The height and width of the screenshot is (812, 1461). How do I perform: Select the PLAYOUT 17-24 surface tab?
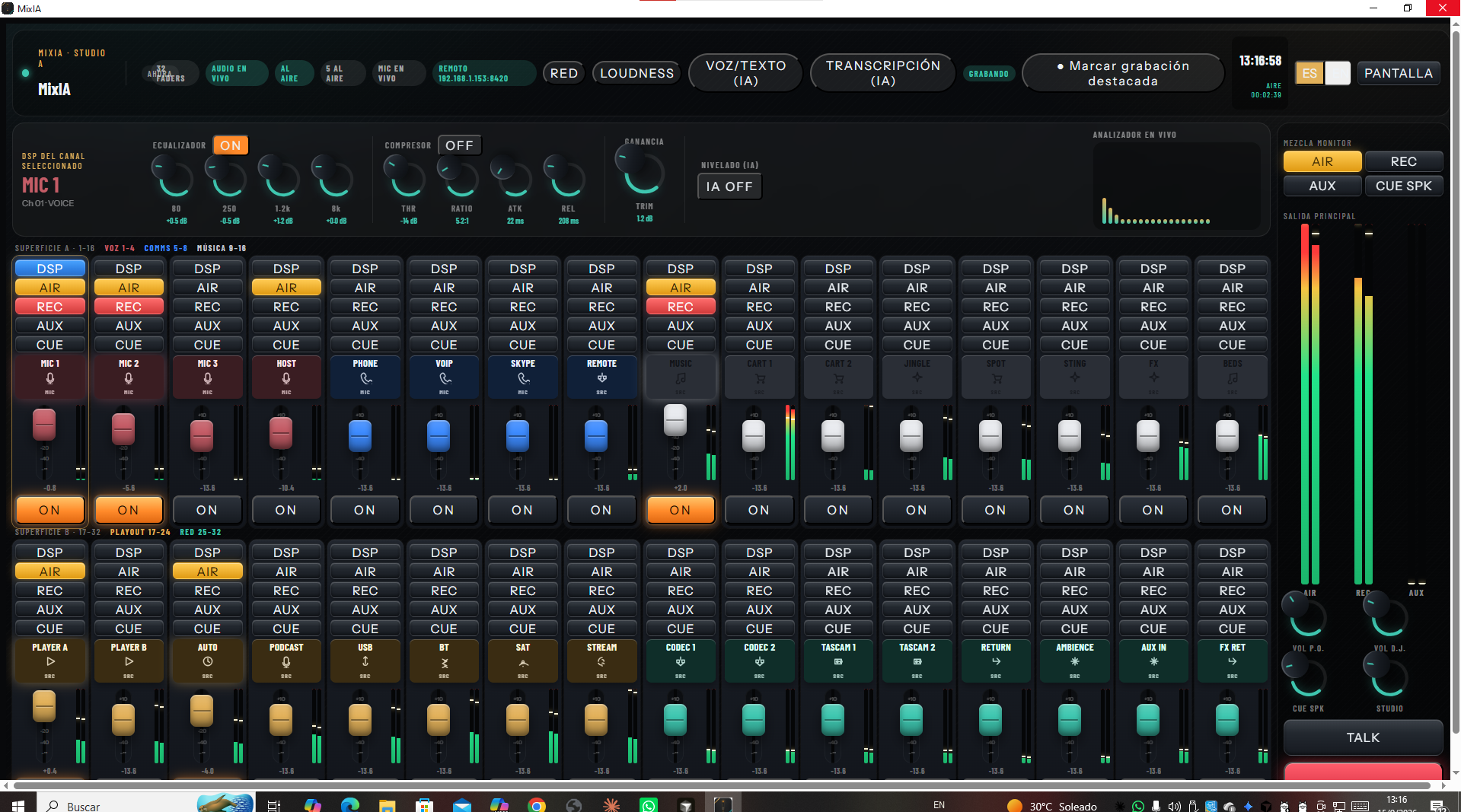140,532
